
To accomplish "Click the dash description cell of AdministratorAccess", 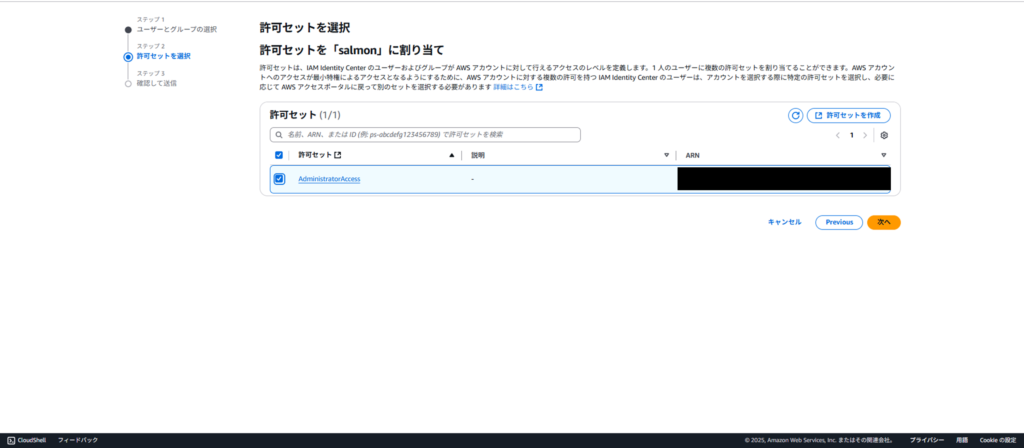I will [x=472, y=179].
